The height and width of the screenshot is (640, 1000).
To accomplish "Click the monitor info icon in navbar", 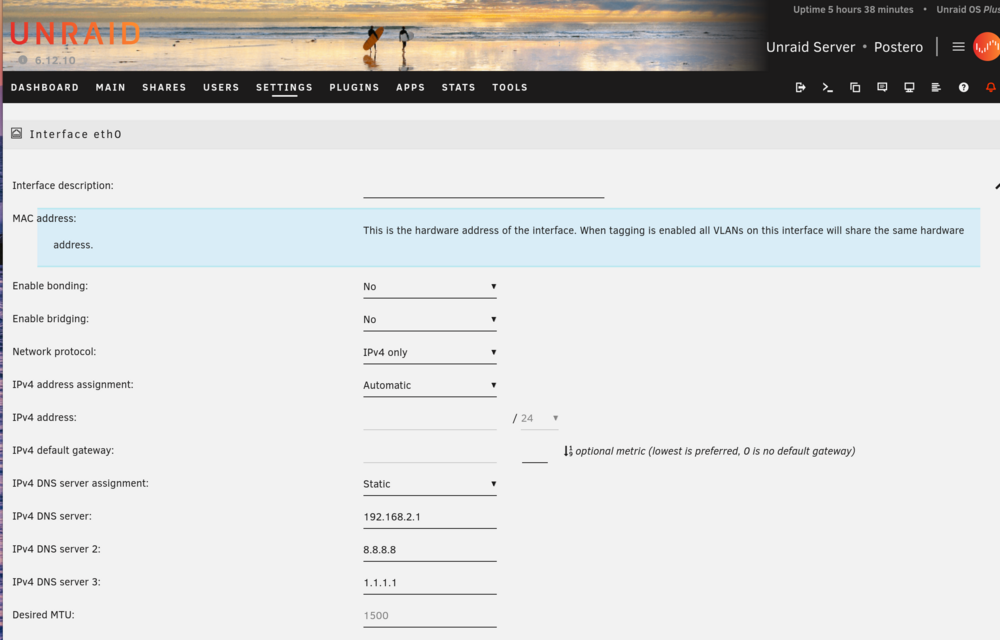I will coord(909,87).
